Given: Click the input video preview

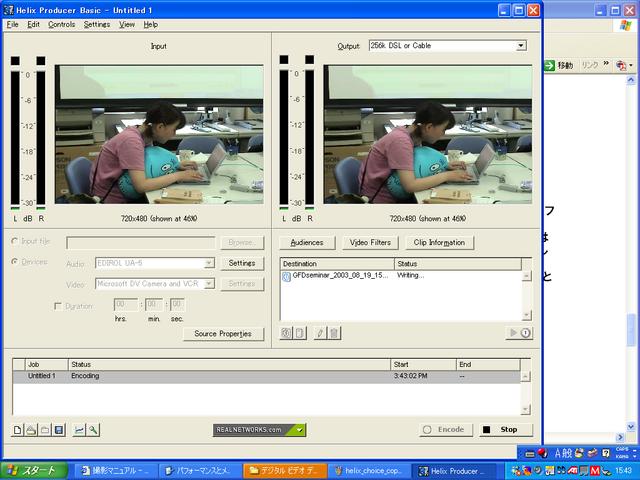Looking at the screenshot, I should click(159, 134).
